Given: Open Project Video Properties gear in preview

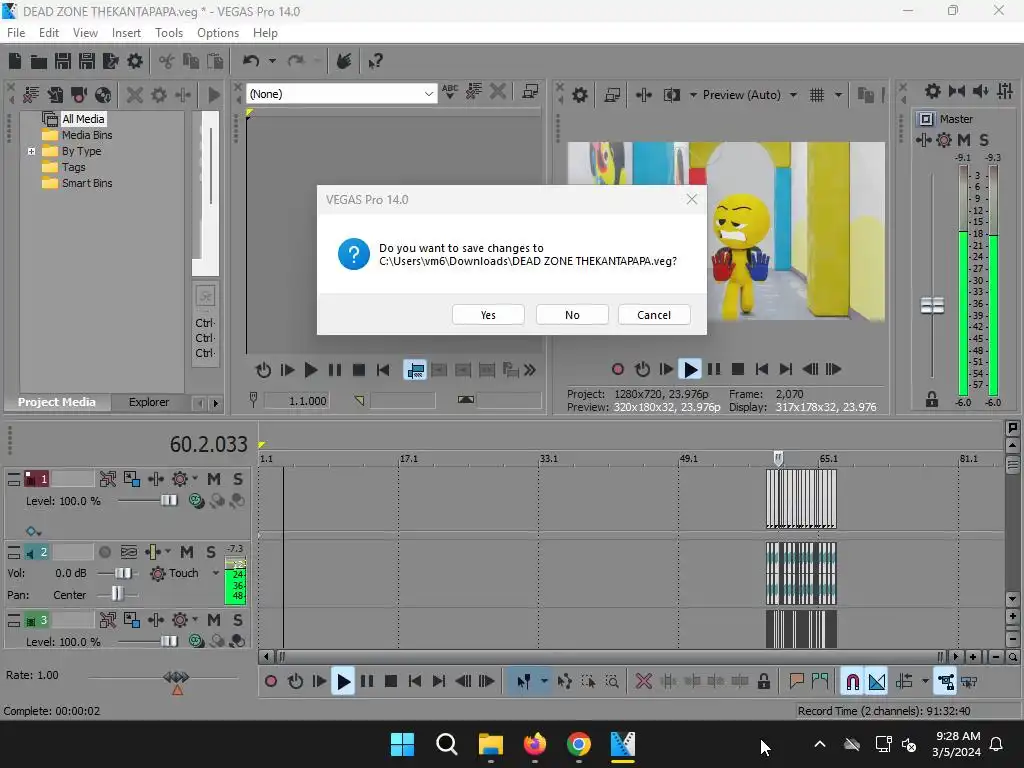Looking at the screenshot, I should pyautogui.click(x=579, y=95).
